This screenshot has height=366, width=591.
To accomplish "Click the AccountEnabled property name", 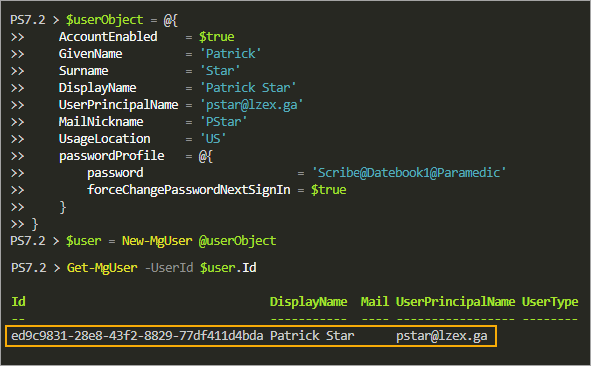I will point(108,37).
